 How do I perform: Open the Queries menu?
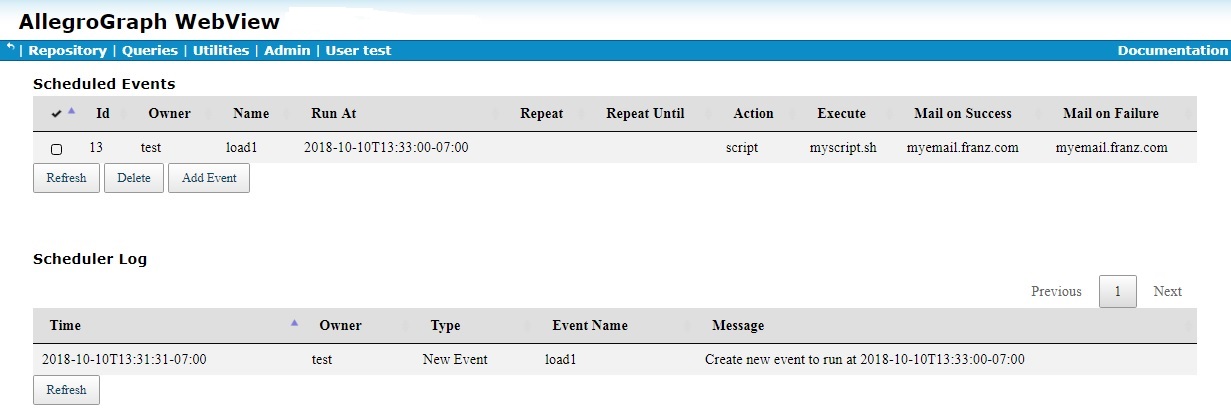click(149, 50)
